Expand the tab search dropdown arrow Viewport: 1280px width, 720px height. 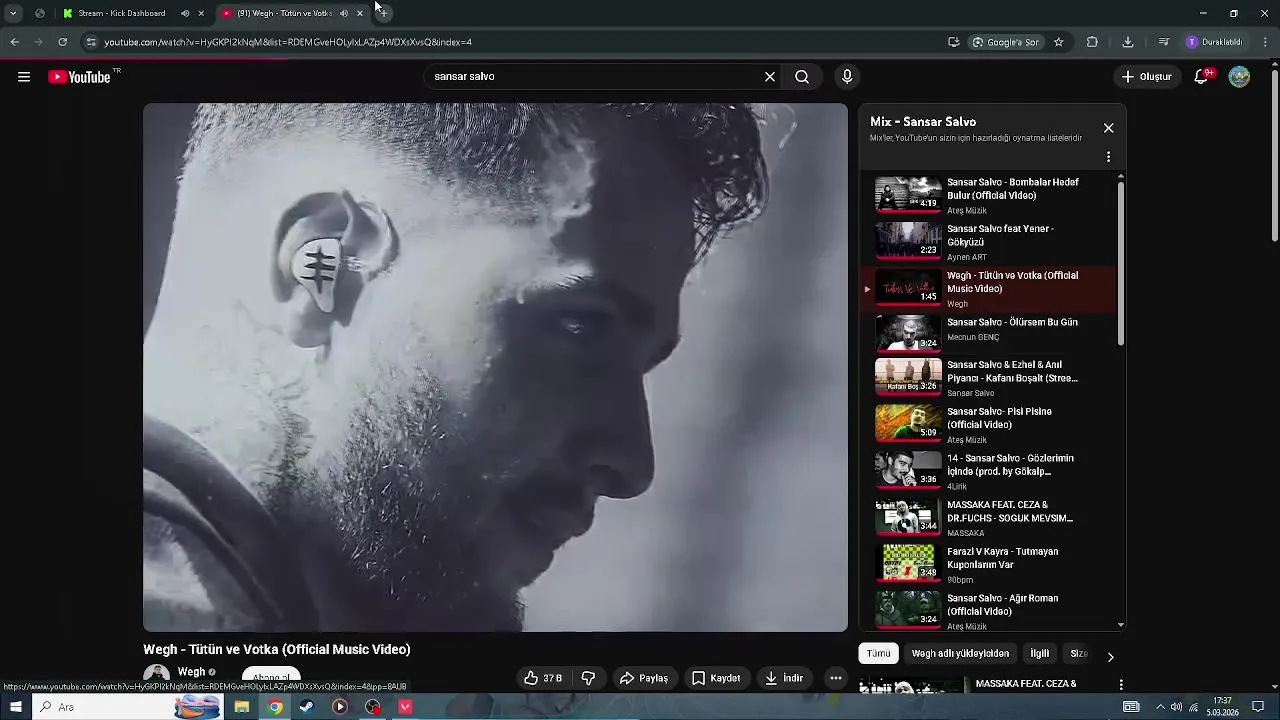[x=13, y=13]
